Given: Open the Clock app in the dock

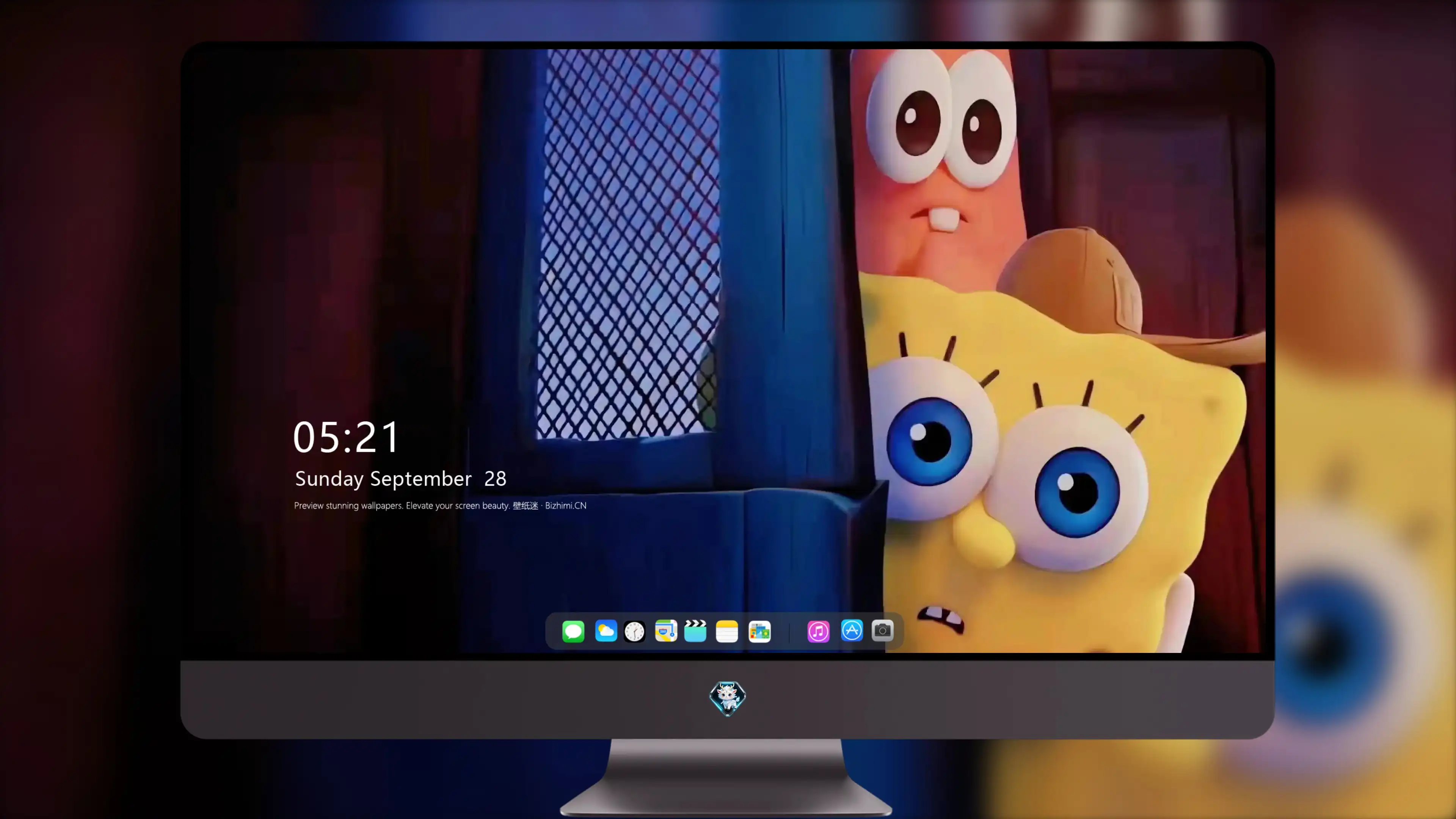Looking at the screenshot, I should point(634,631).
